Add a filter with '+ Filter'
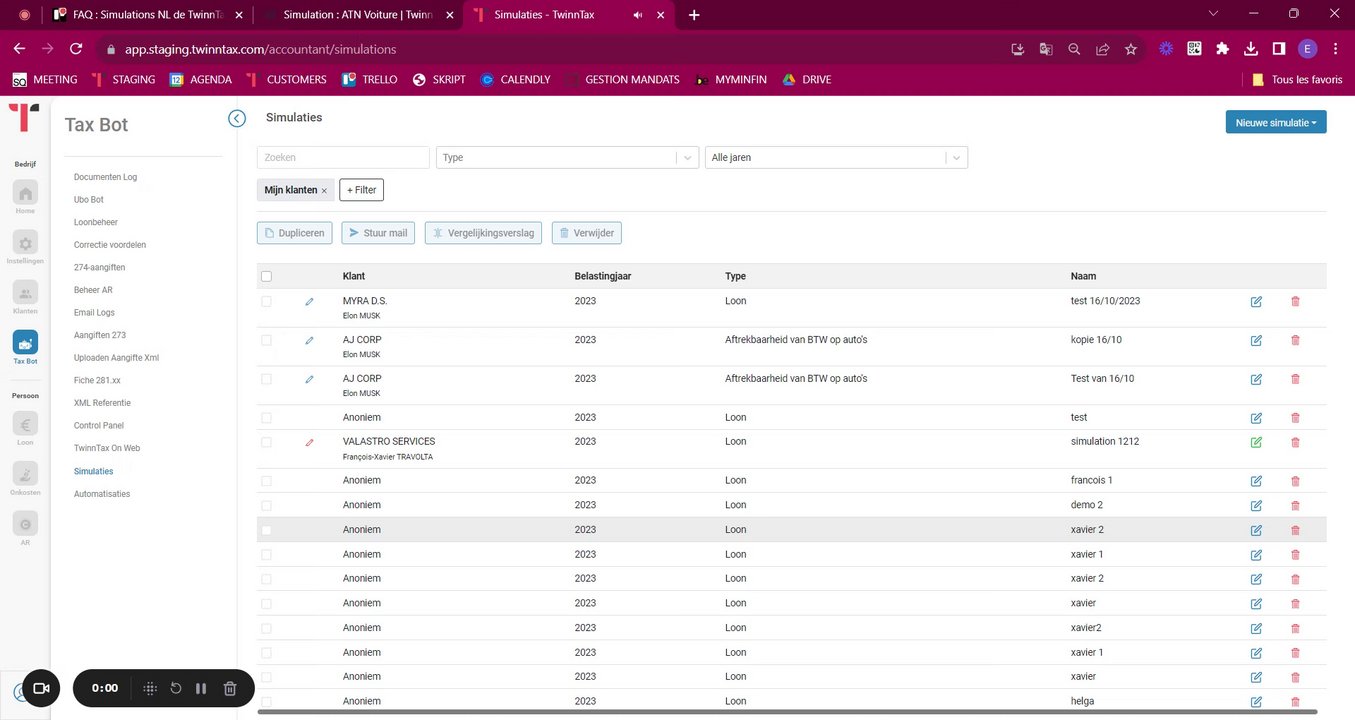Screen dimensions: 1355x720 click(x=362, y=190)
